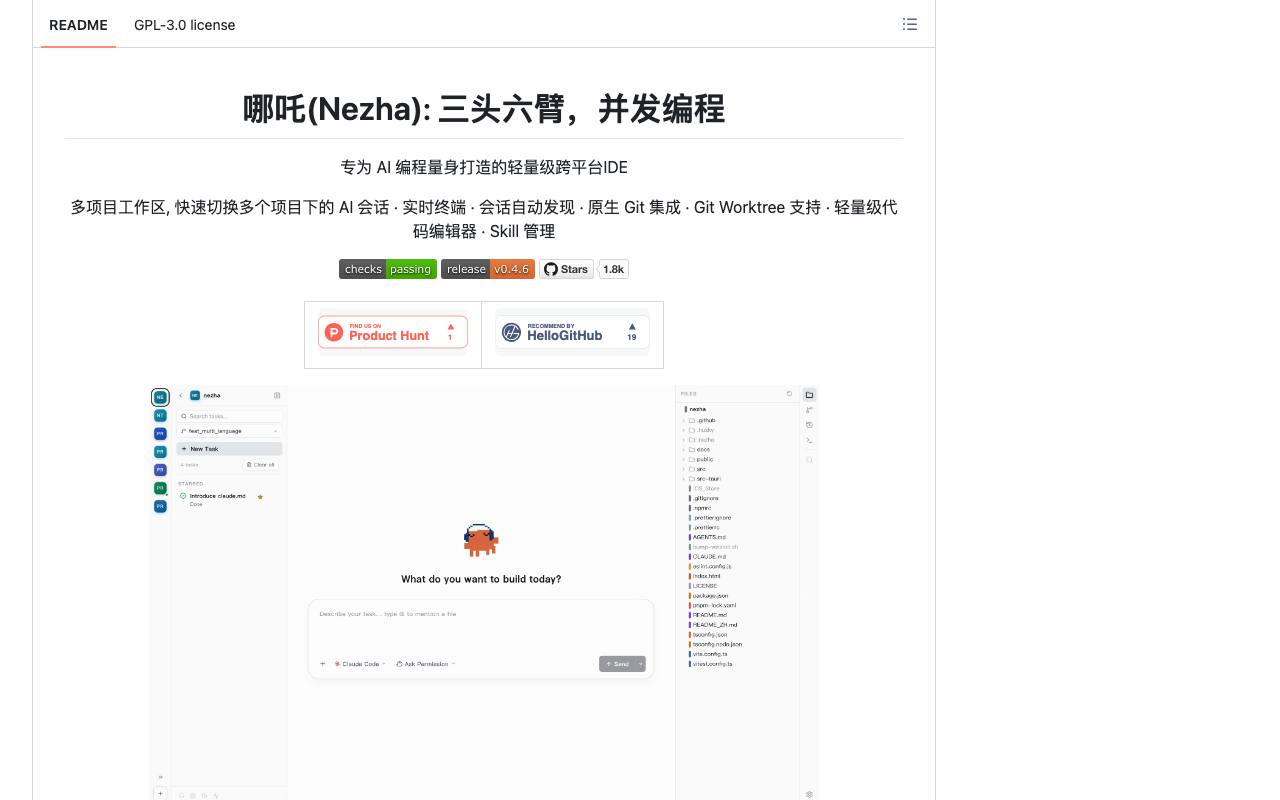
Task: Open the Nezha app screenshot image
Action: tap(484, 593)
